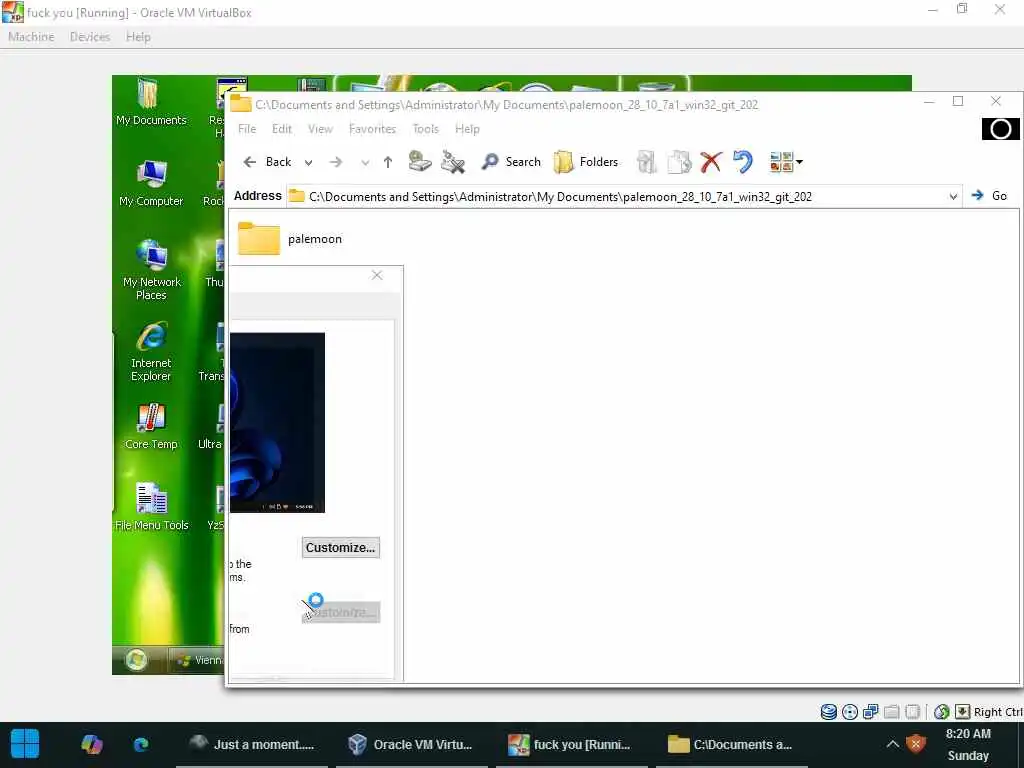Image resolution: width=1024 pixels, height=768 pixels.
Task: Open the VirtualBox Devices menu
Action: coord(90,37)
